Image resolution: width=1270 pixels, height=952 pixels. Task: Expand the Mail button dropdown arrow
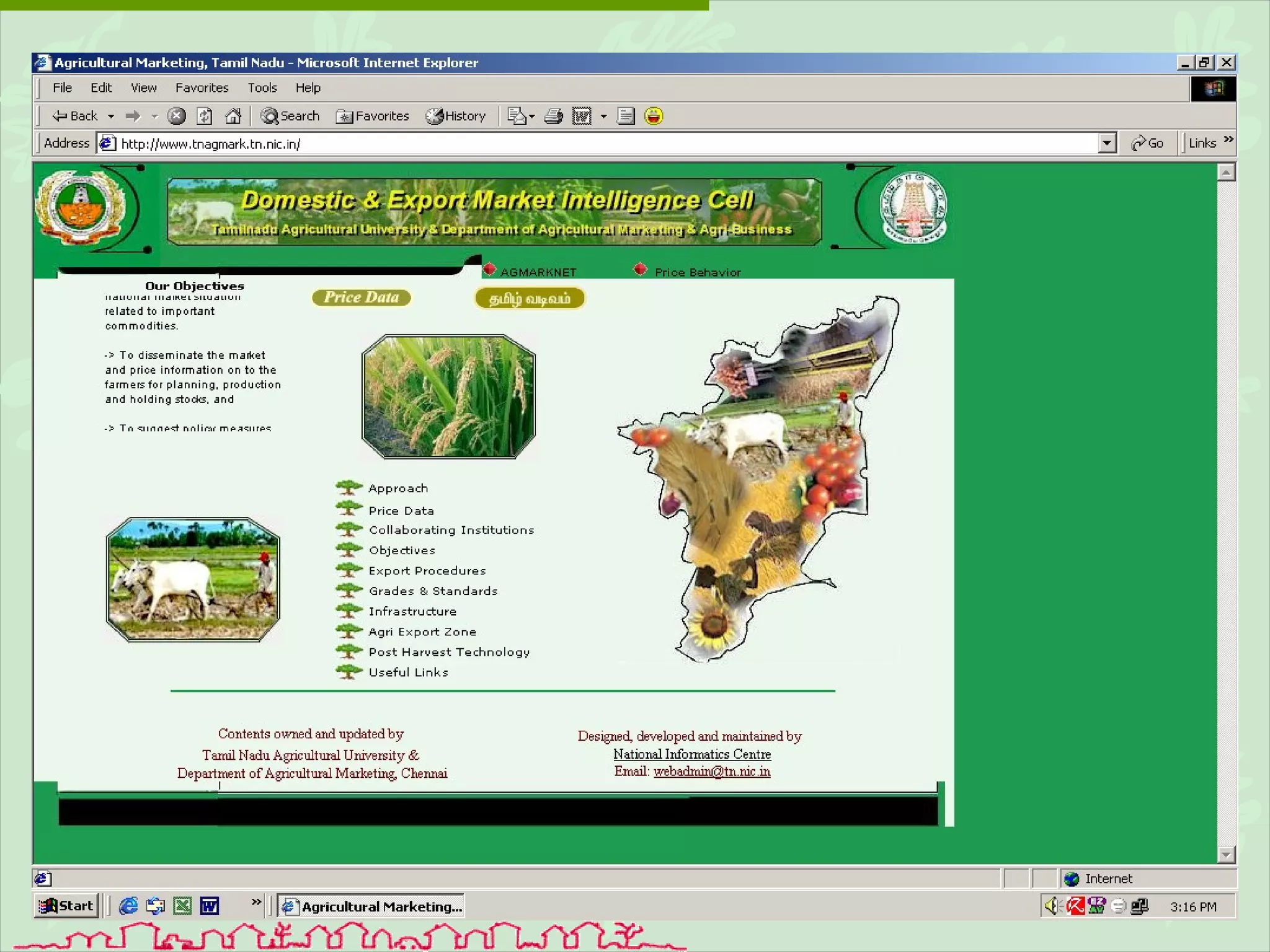tap(531, 116)
